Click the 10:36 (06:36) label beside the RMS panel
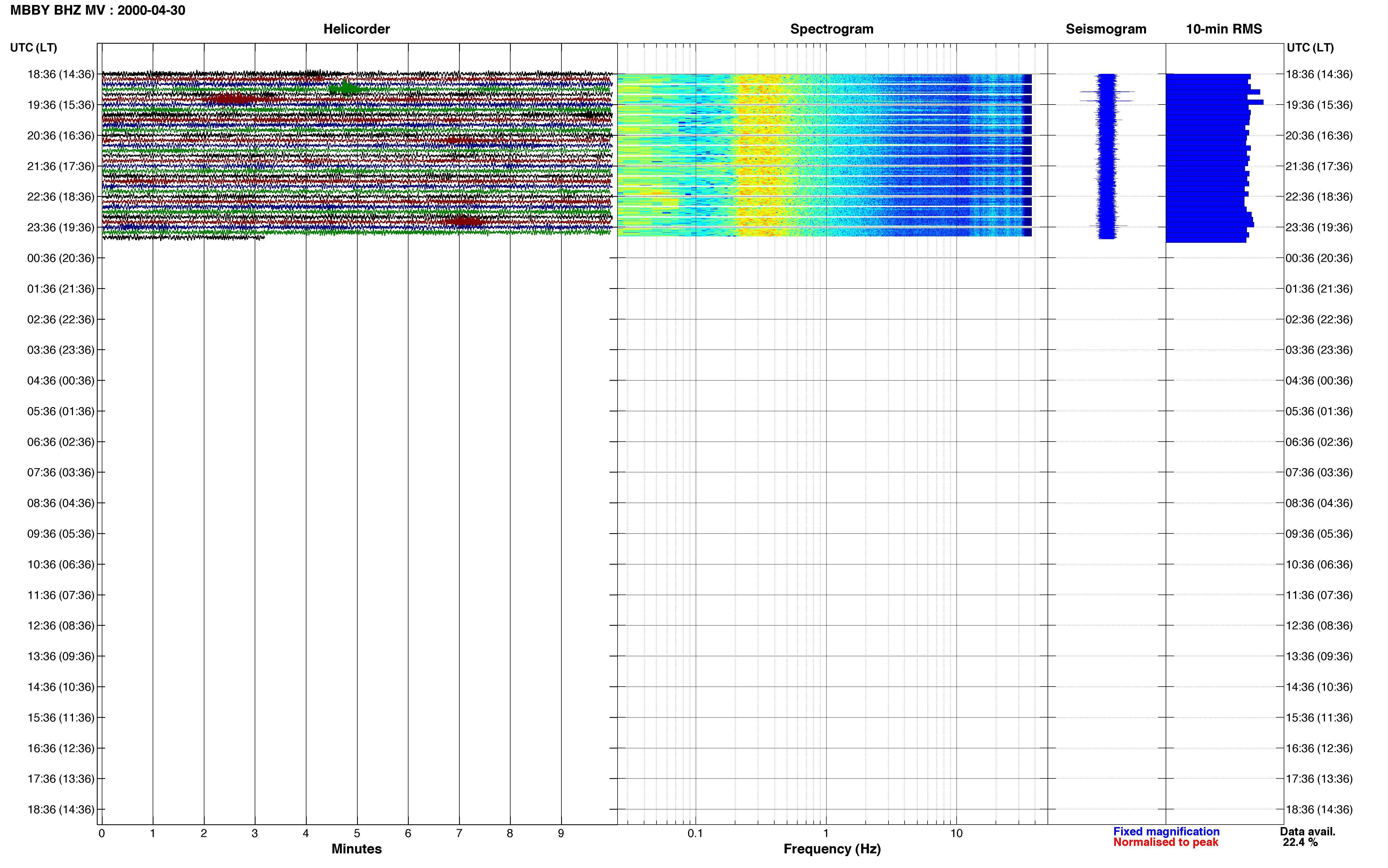Viewport: 1388px width, 868px height. coord(1319,565)
